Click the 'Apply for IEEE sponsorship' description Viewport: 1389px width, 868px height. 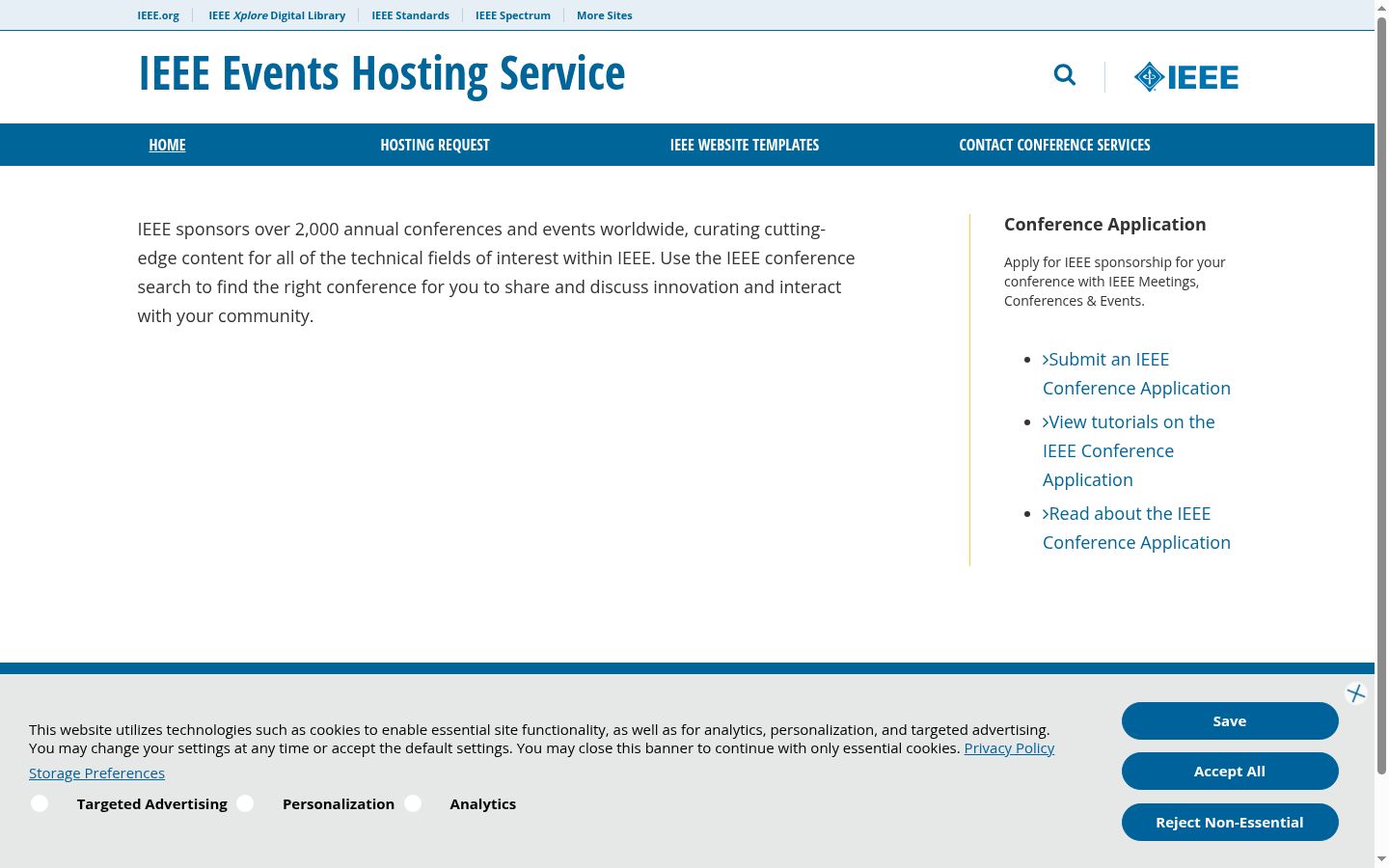[x=1115, y=282]
